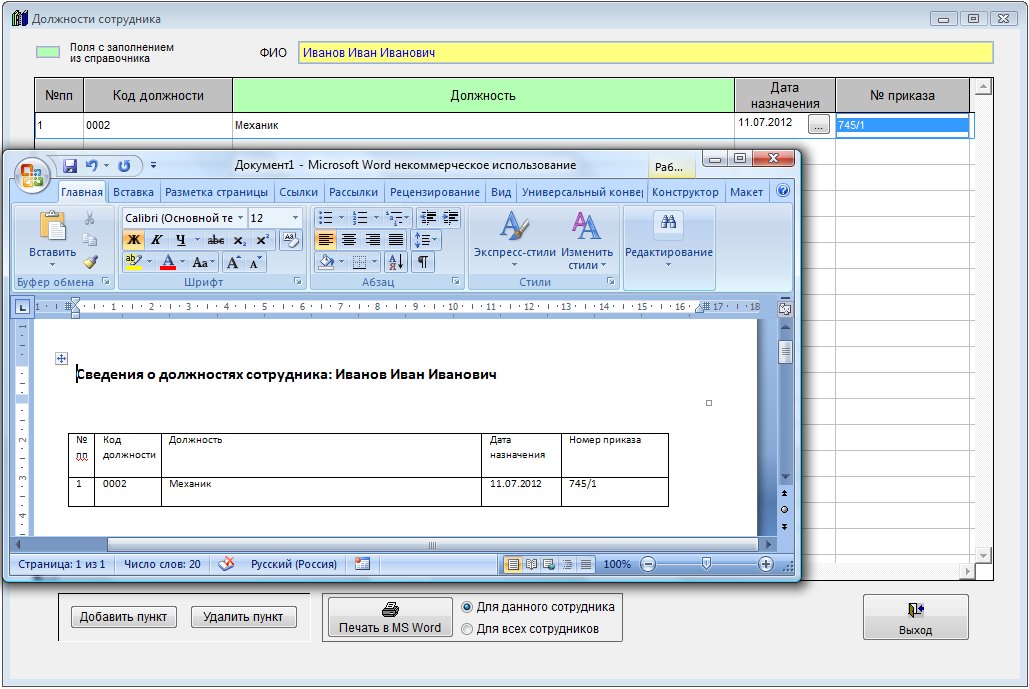
Task: Center-align the paragraph text
Action: point(349,240)
